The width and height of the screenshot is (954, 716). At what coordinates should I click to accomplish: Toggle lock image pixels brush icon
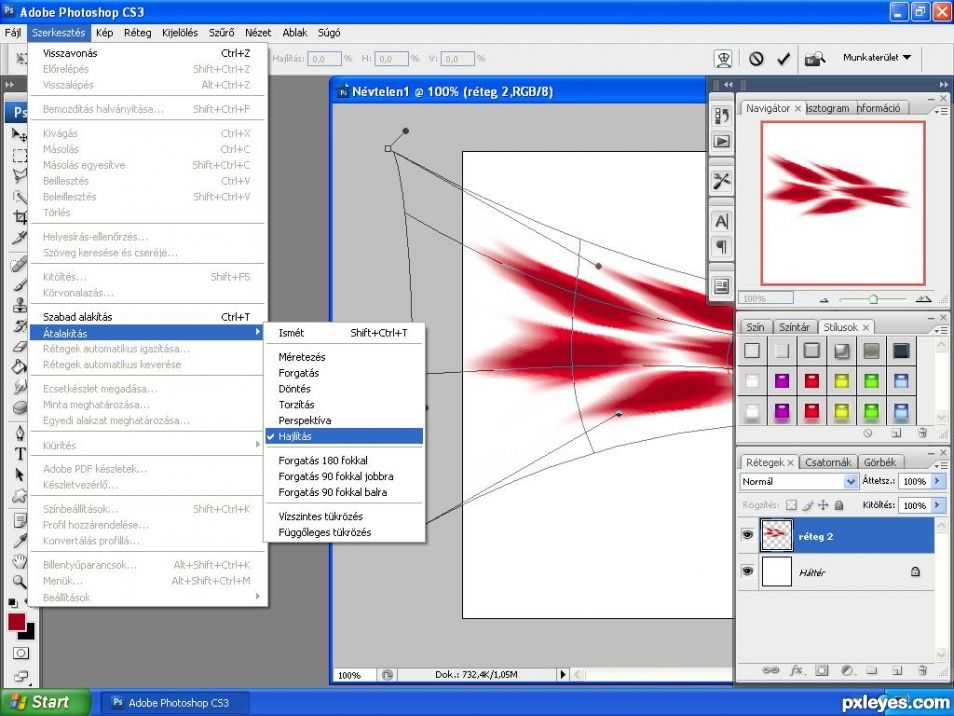807,505
